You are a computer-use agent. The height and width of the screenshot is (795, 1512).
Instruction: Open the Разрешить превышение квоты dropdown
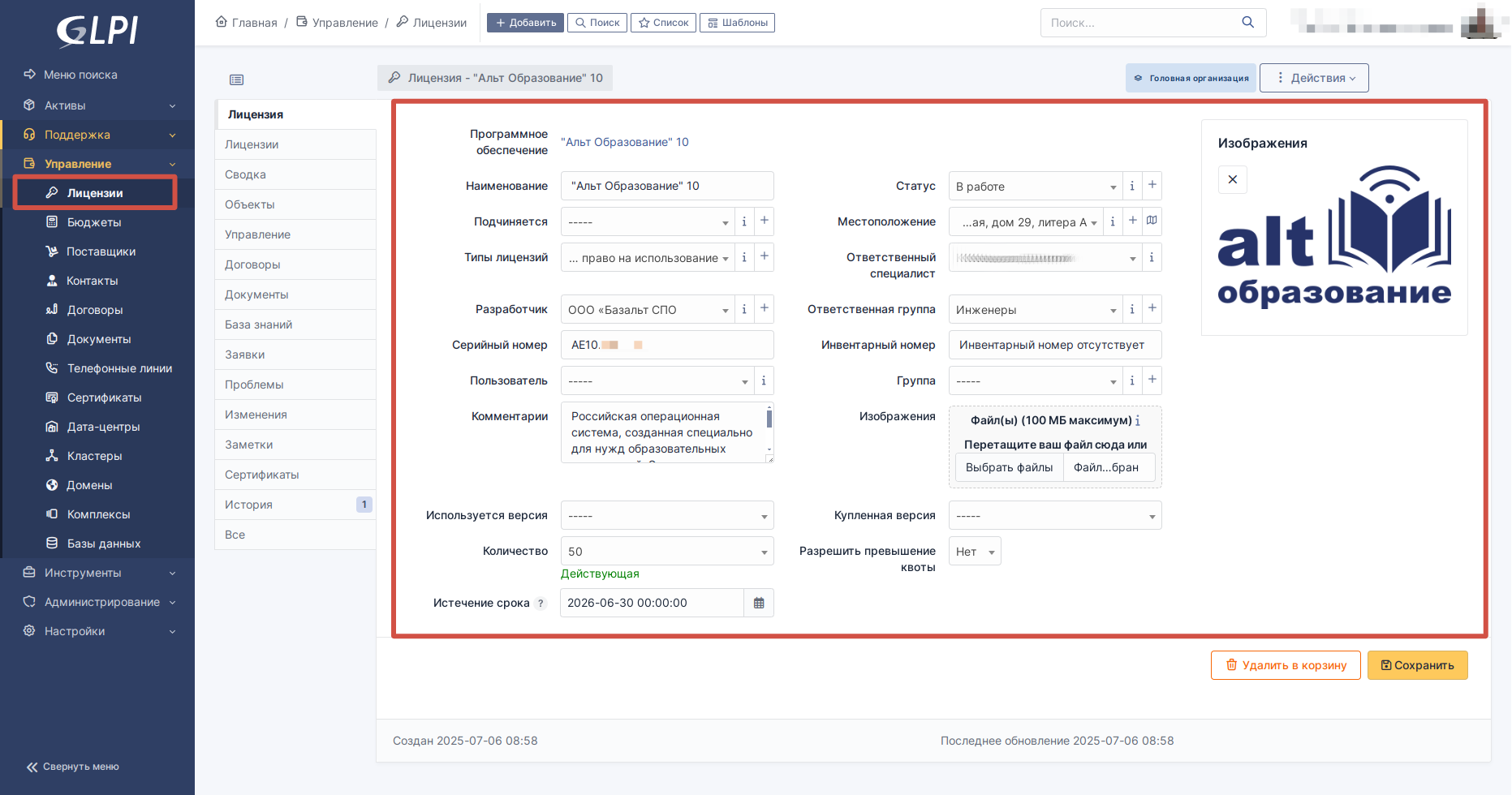coord(975,551)
